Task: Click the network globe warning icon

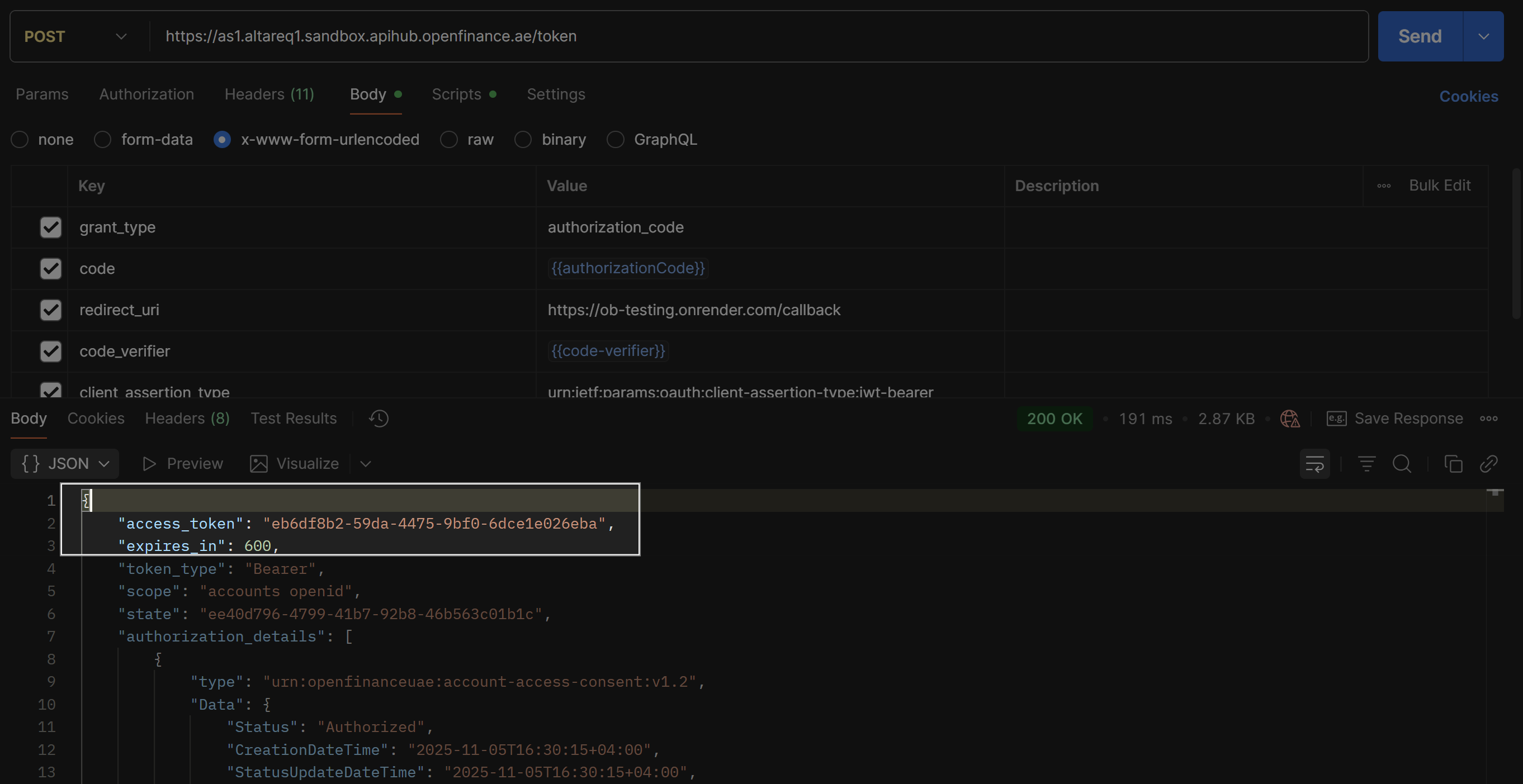Action: [1289, 419]
